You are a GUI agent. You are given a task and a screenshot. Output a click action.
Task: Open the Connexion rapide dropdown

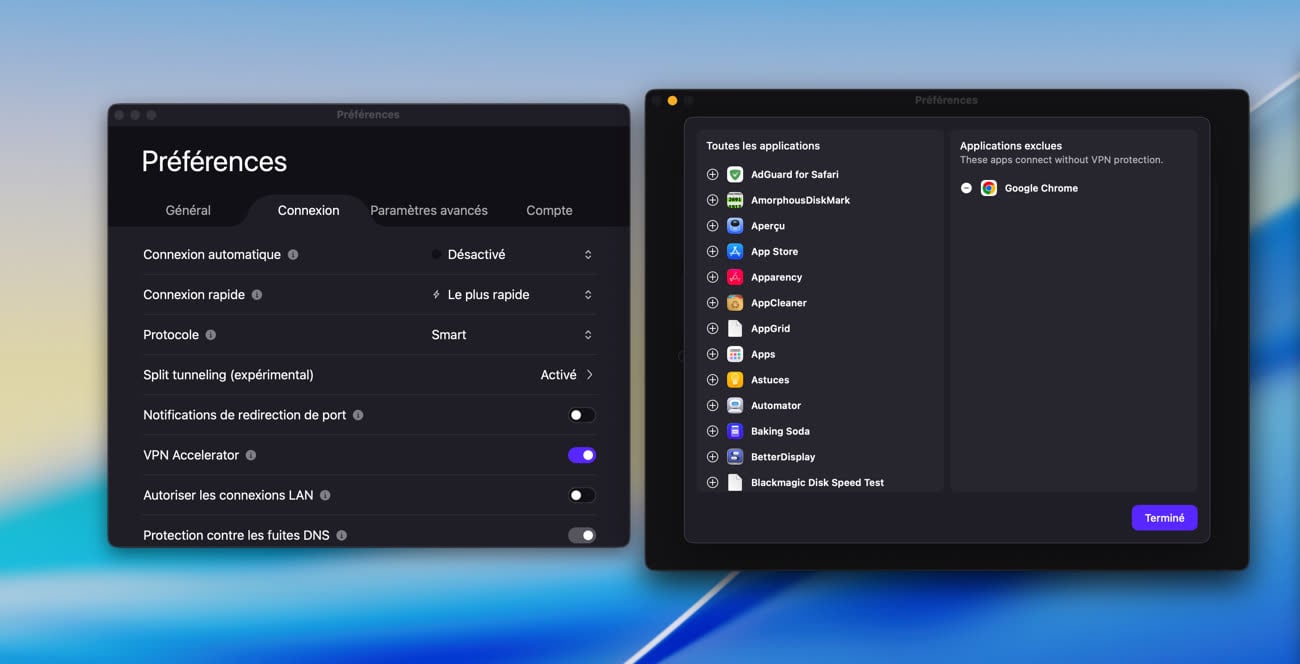512,295
